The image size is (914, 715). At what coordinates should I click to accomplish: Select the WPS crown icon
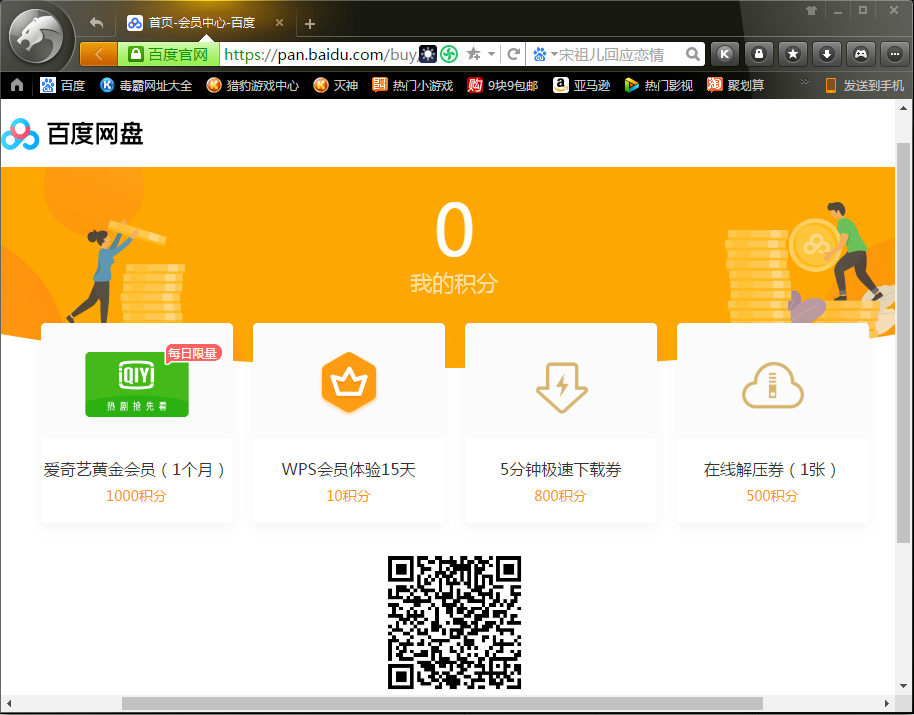tap(348, 382)
